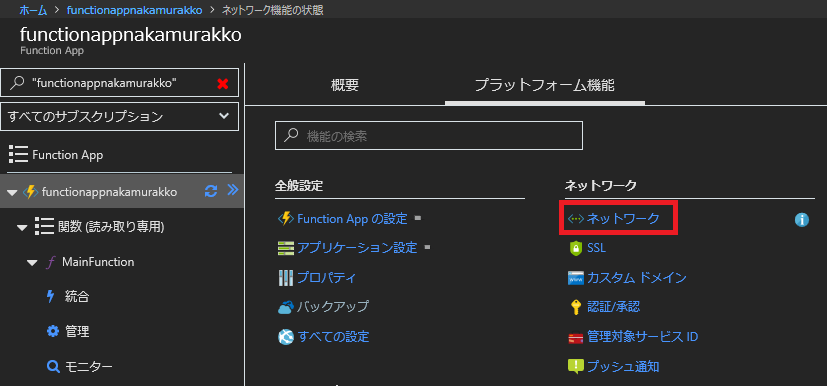Click the すべての設定 round icon
Screen dimensions: 827x386
285,336
